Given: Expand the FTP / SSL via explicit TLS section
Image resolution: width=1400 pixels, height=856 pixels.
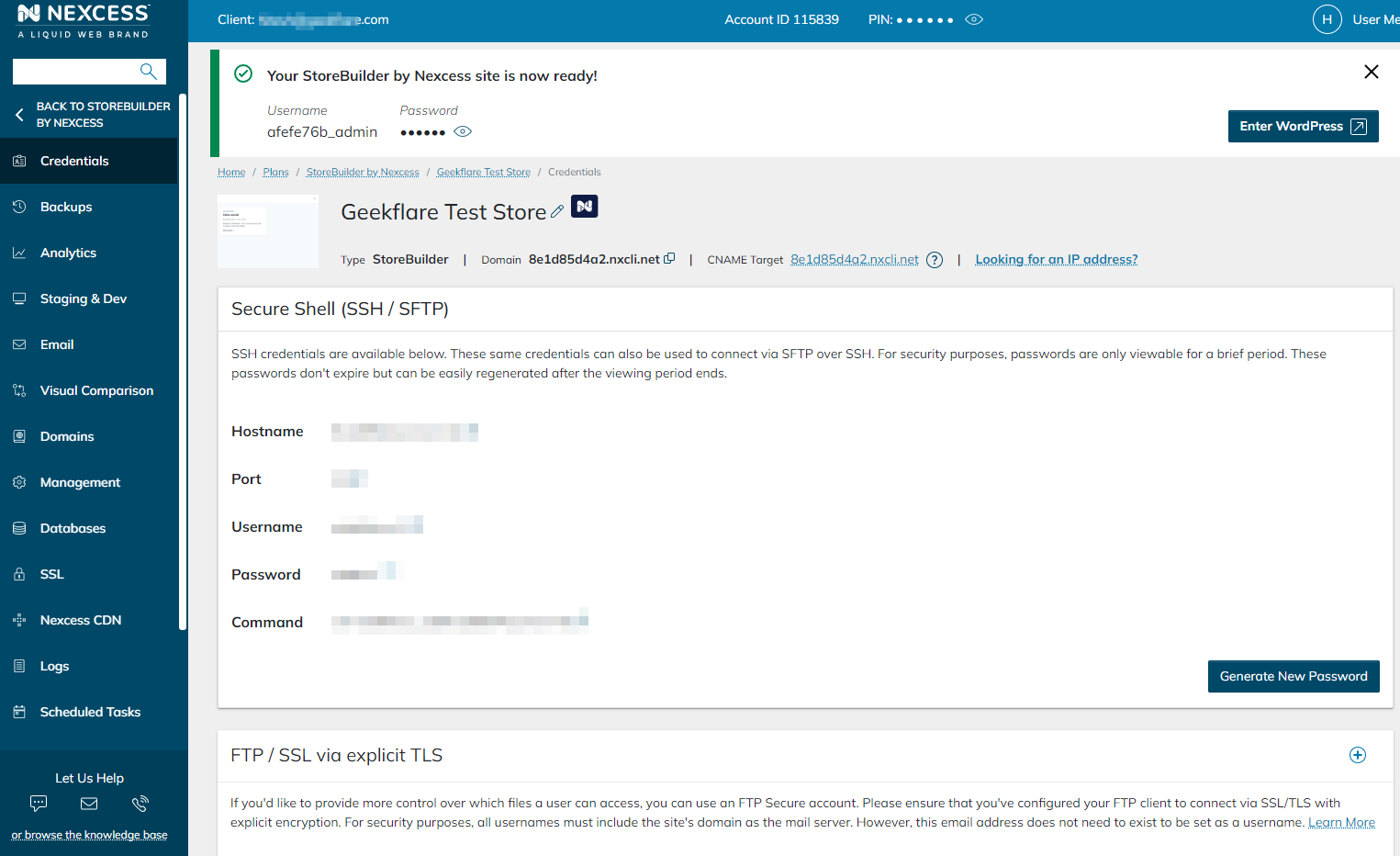Looking at the screenshot, I should (1358, 755).
